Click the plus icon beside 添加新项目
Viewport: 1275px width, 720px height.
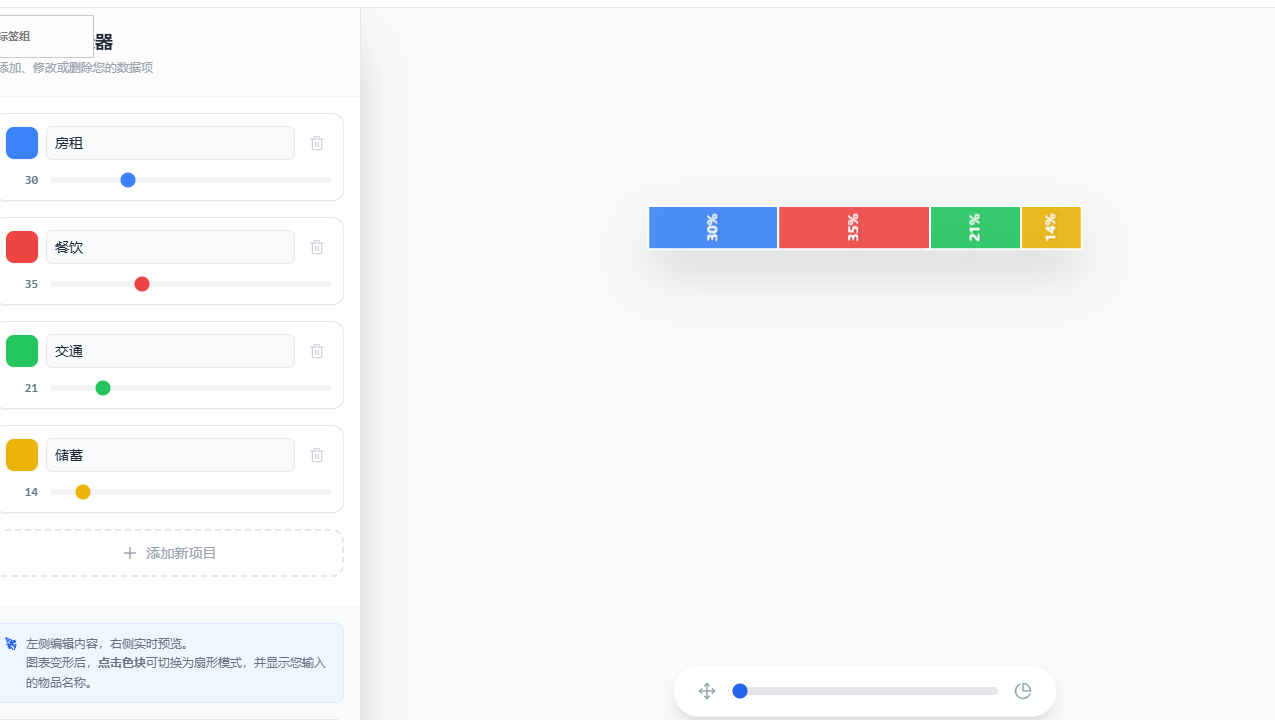tap(130, 553)
